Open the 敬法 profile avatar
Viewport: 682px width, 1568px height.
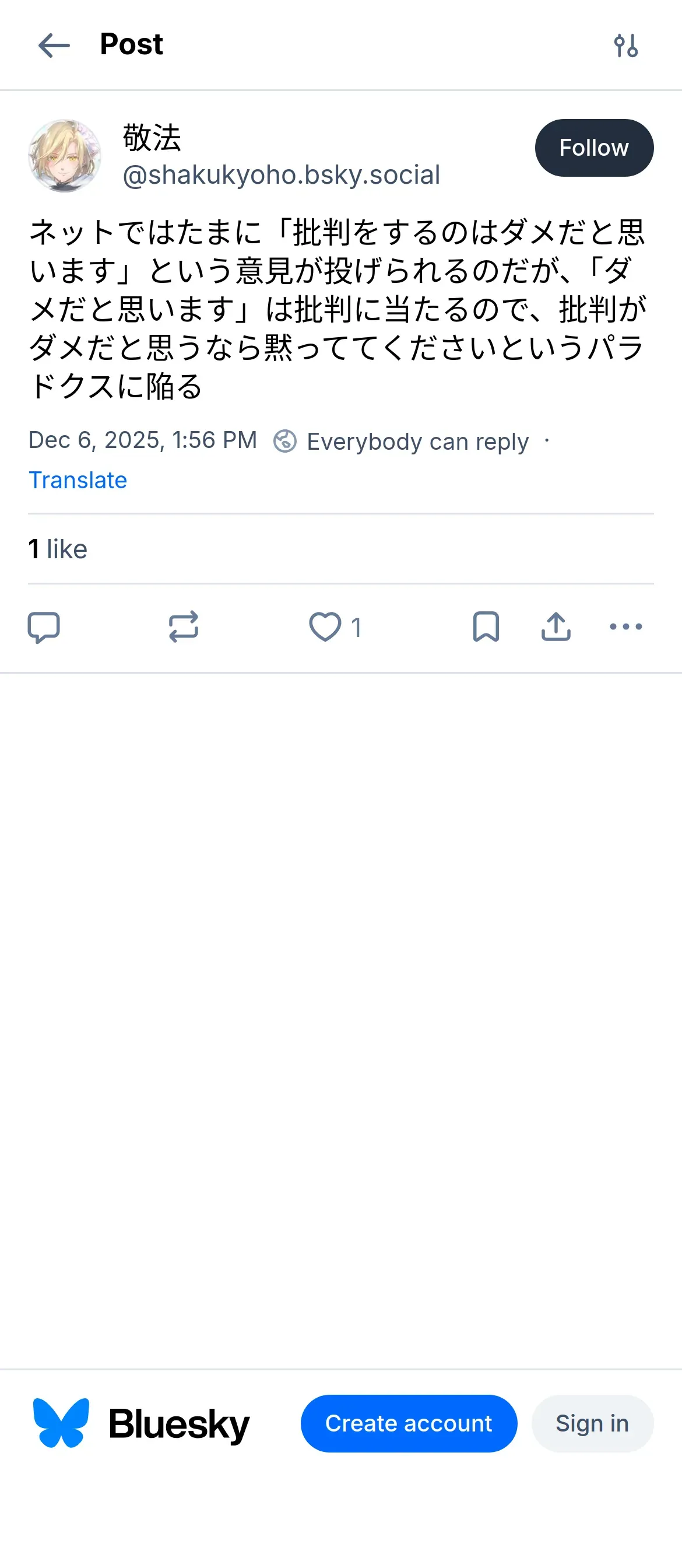65,156
